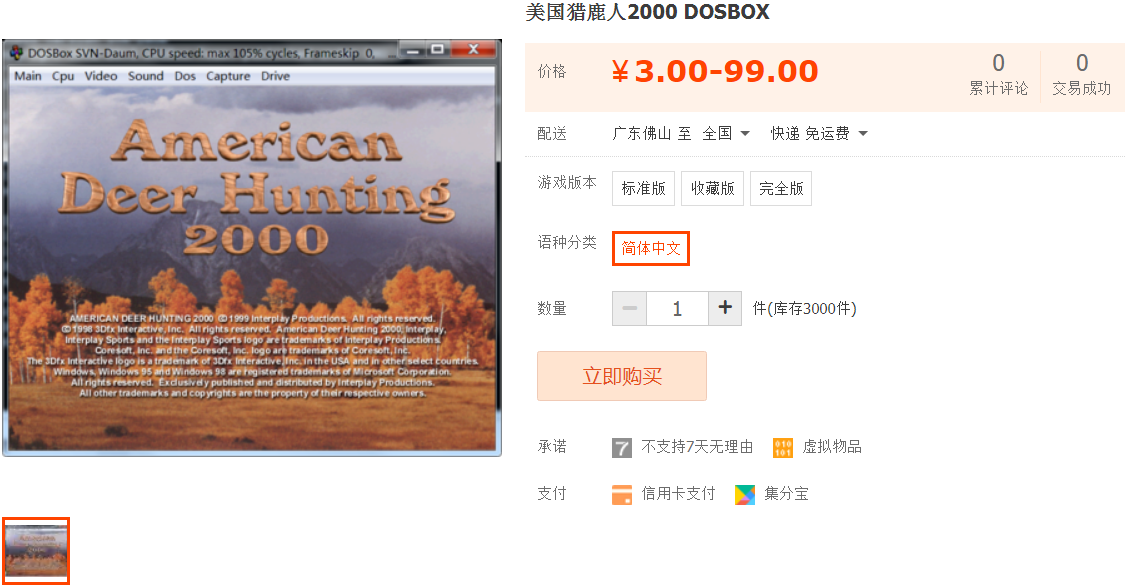Click the 立即购买 buy now button
1128x588 pixels.
click(x=622, y=376)
